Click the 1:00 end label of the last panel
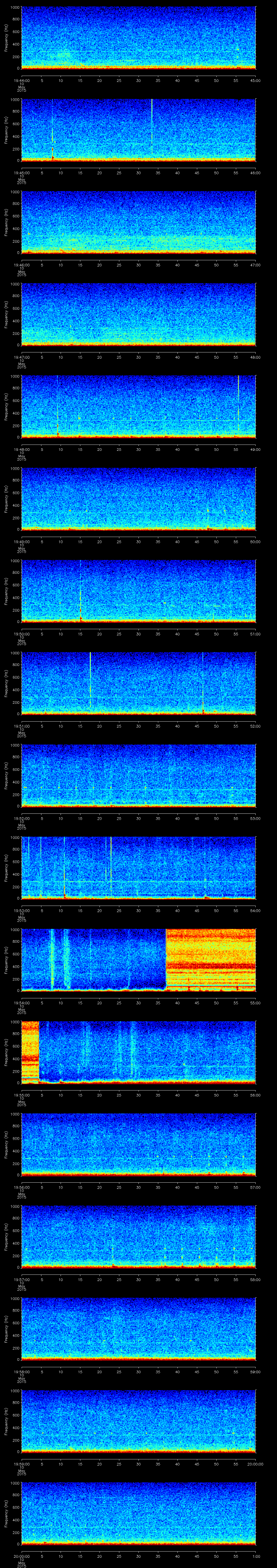 256,1556
